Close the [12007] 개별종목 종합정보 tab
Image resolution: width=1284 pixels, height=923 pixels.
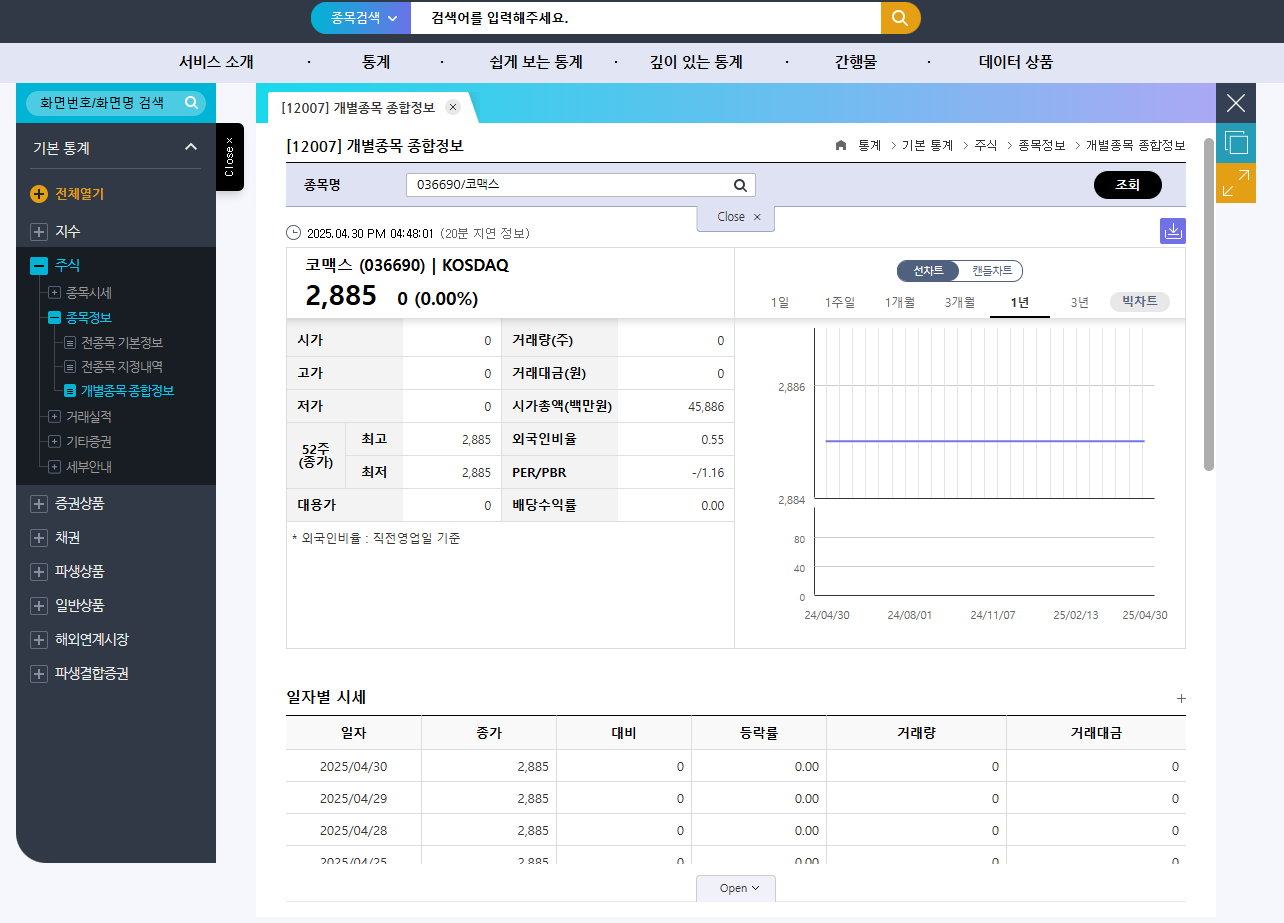pyautogui.click(x=453, y=107)
